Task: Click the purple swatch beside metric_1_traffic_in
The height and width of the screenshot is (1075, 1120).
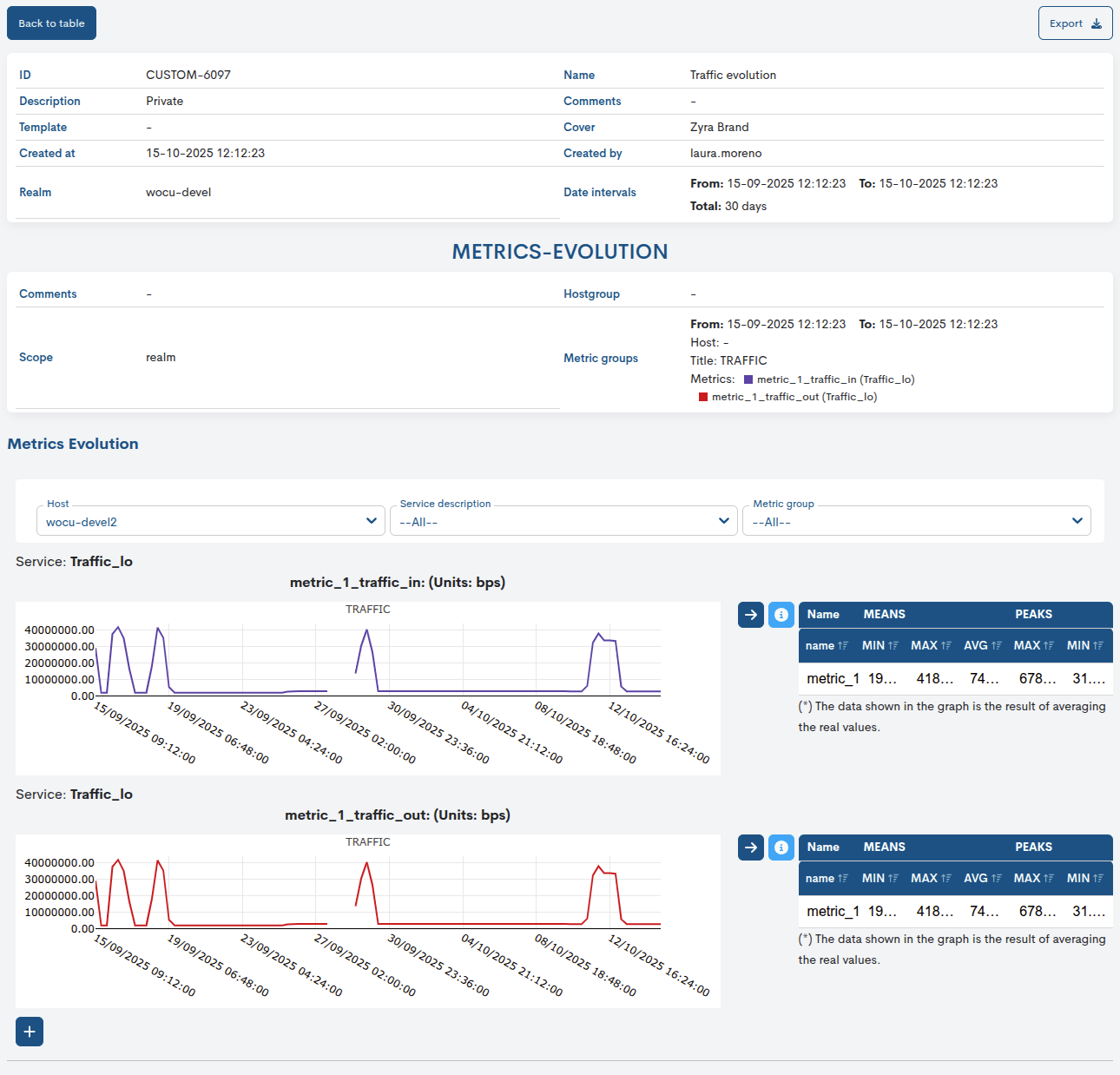Action: [748, 379]
